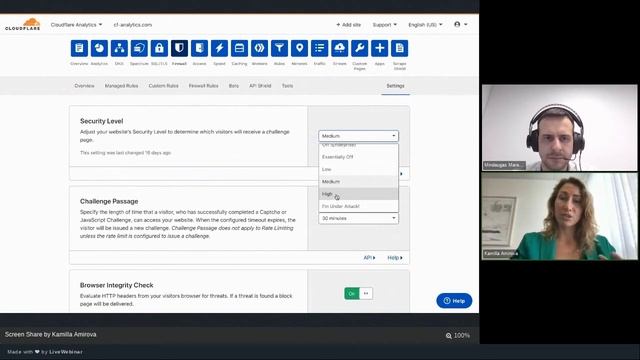The image size is (640, 360).
Task: Open the Speed lightning bolt icon
Action: coord(219,48)
